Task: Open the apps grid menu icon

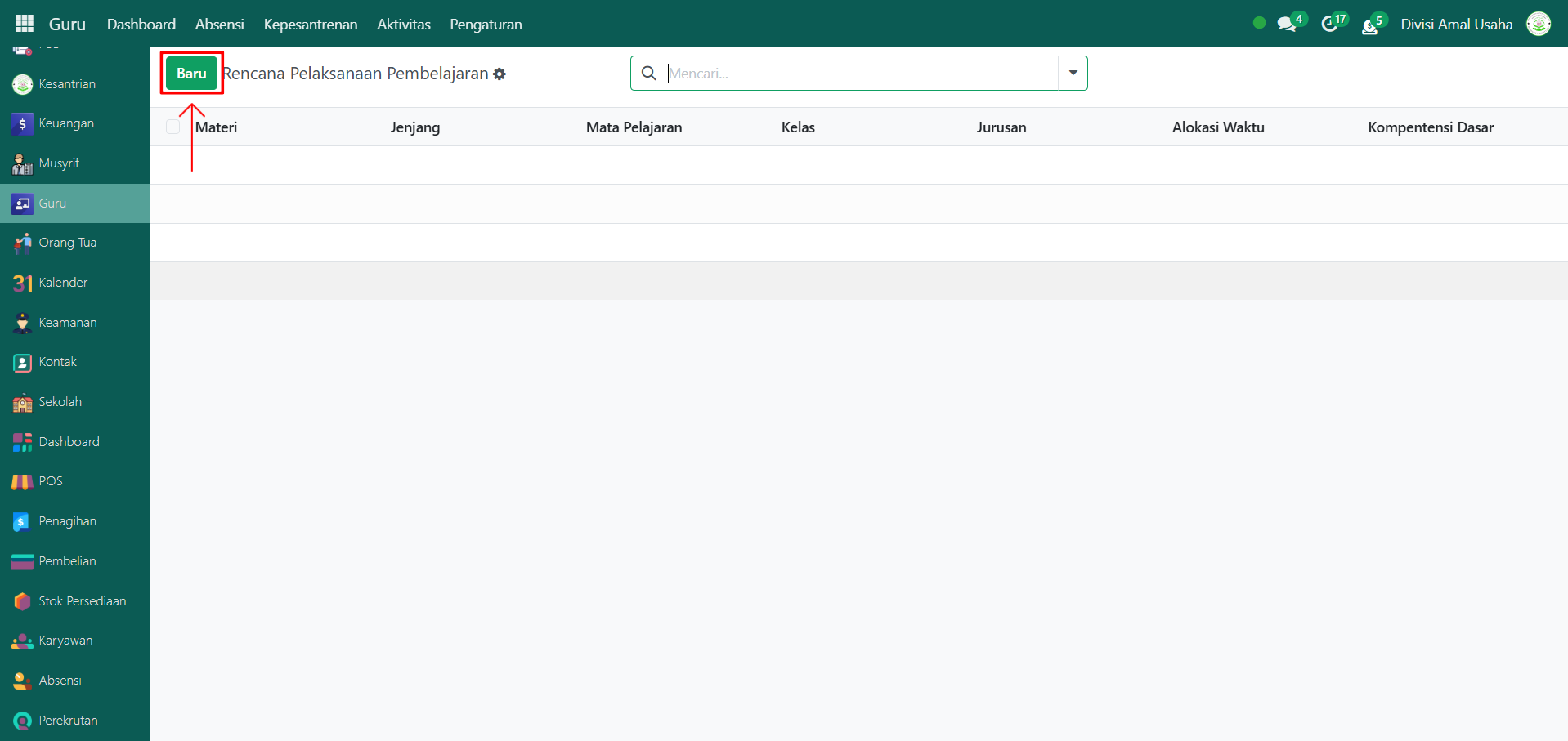Action: point(25,24)
